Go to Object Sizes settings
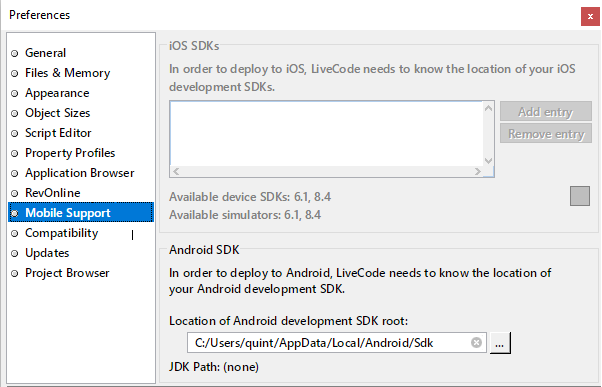 57,113
